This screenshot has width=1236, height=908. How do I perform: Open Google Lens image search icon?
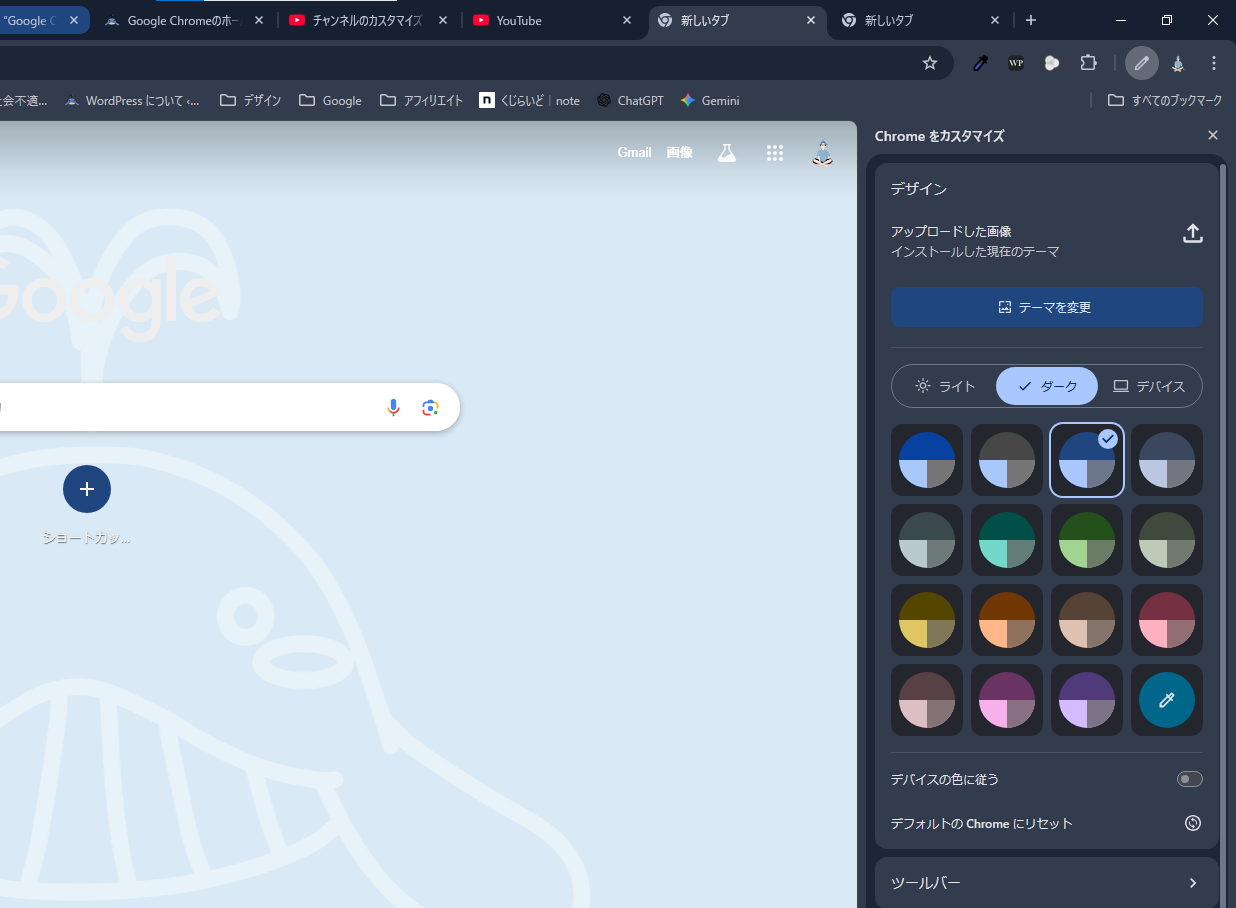[430, 407]
